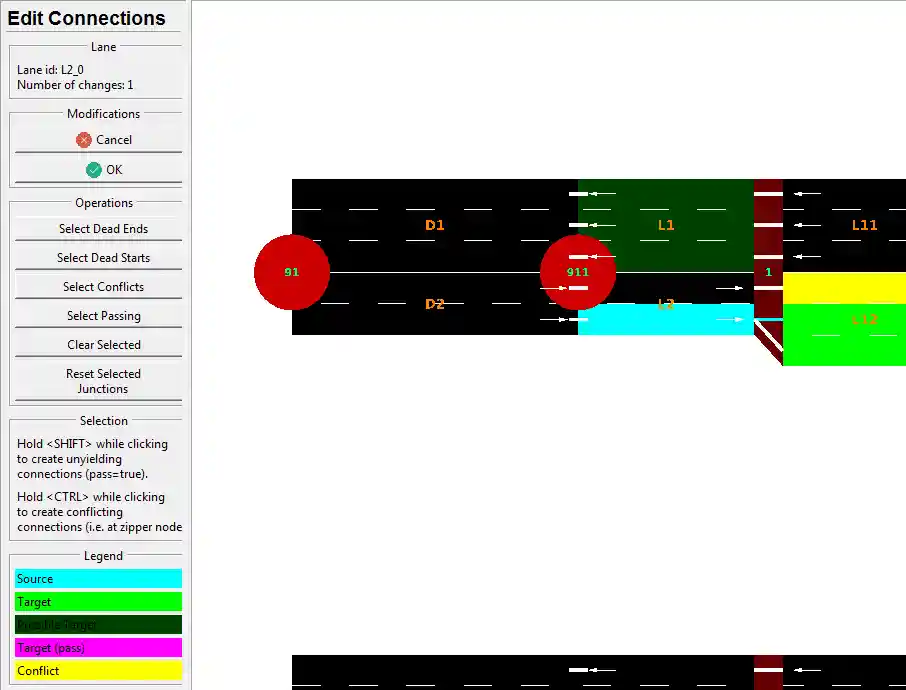Click the red cancel icon
906x690 pixels.
84,140
